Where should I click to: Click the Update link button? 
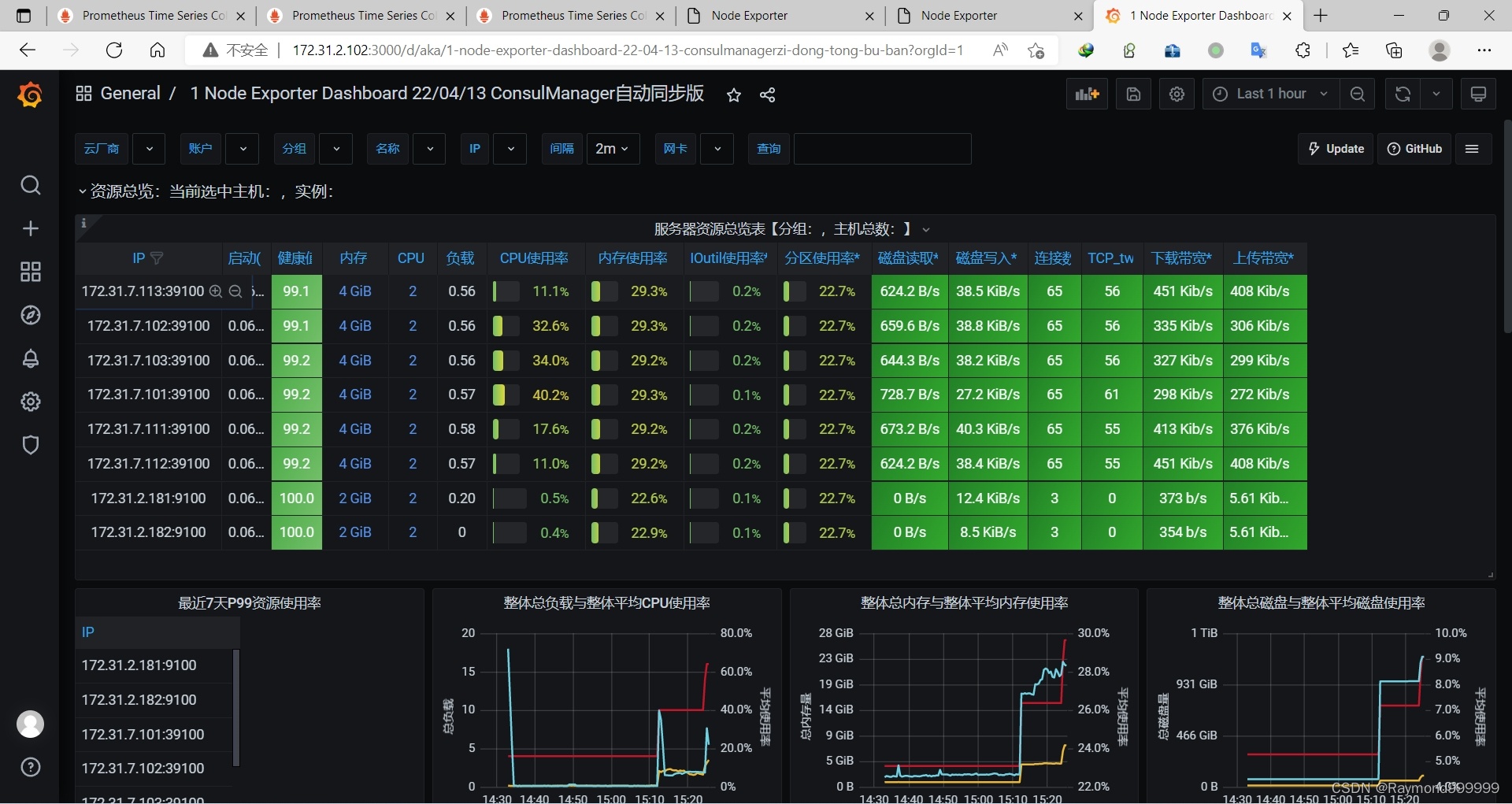(x=1336, y=149)
